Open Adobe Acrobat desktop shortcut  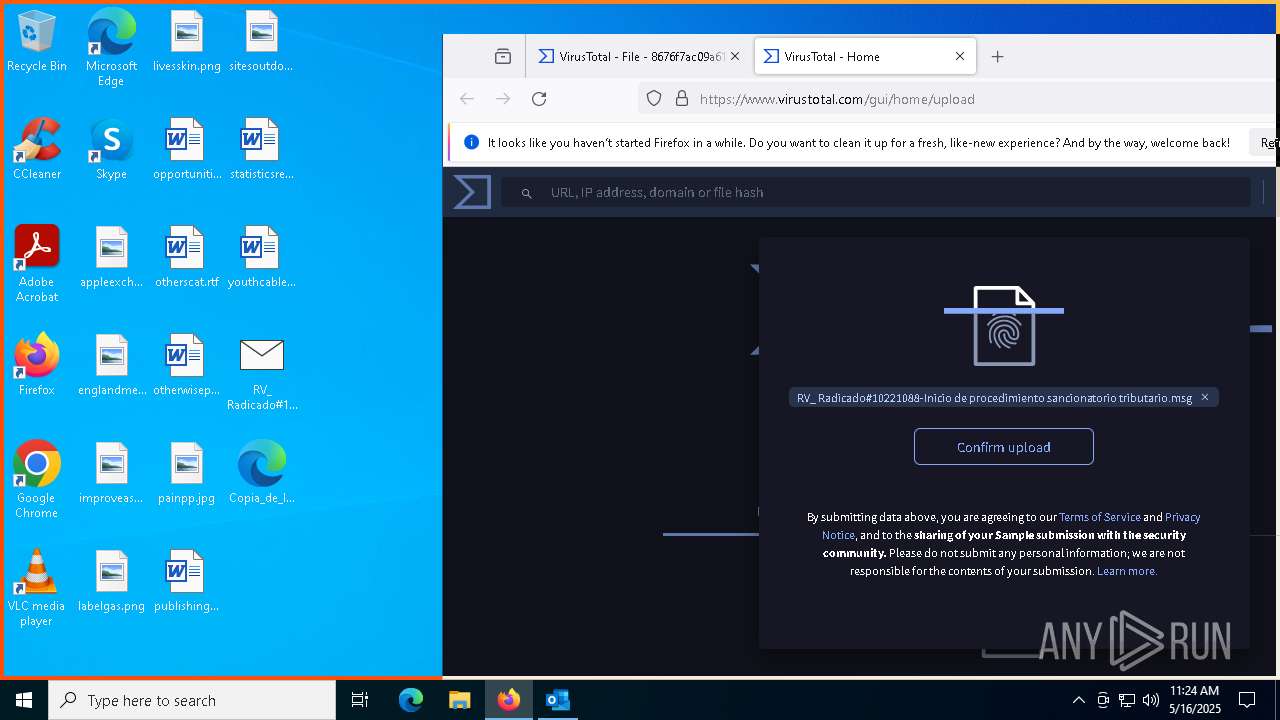pyautogui.click(x=37, y=264)
